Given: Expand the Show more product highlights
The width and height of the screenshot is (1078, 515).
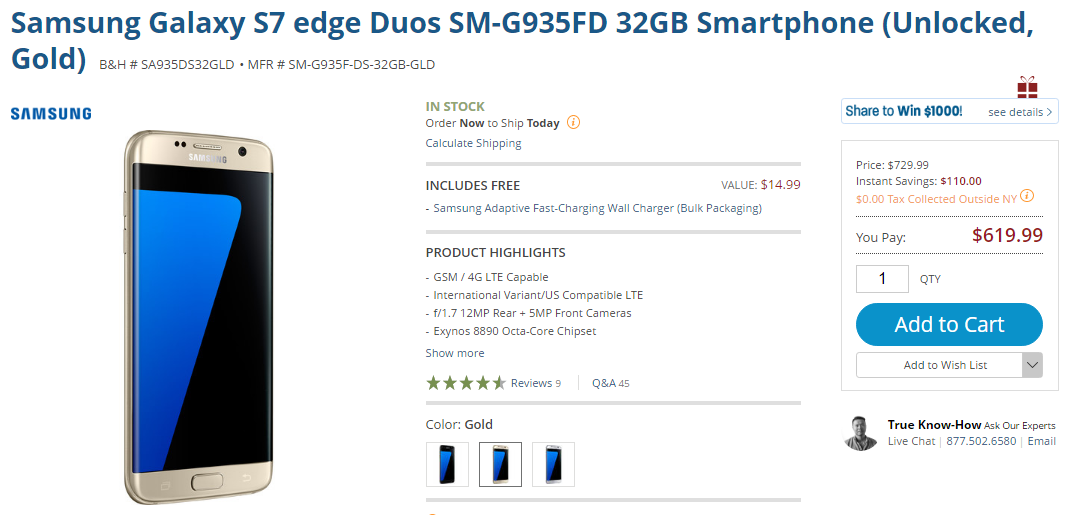Looking at the screenshot, I should coord(455,353).
